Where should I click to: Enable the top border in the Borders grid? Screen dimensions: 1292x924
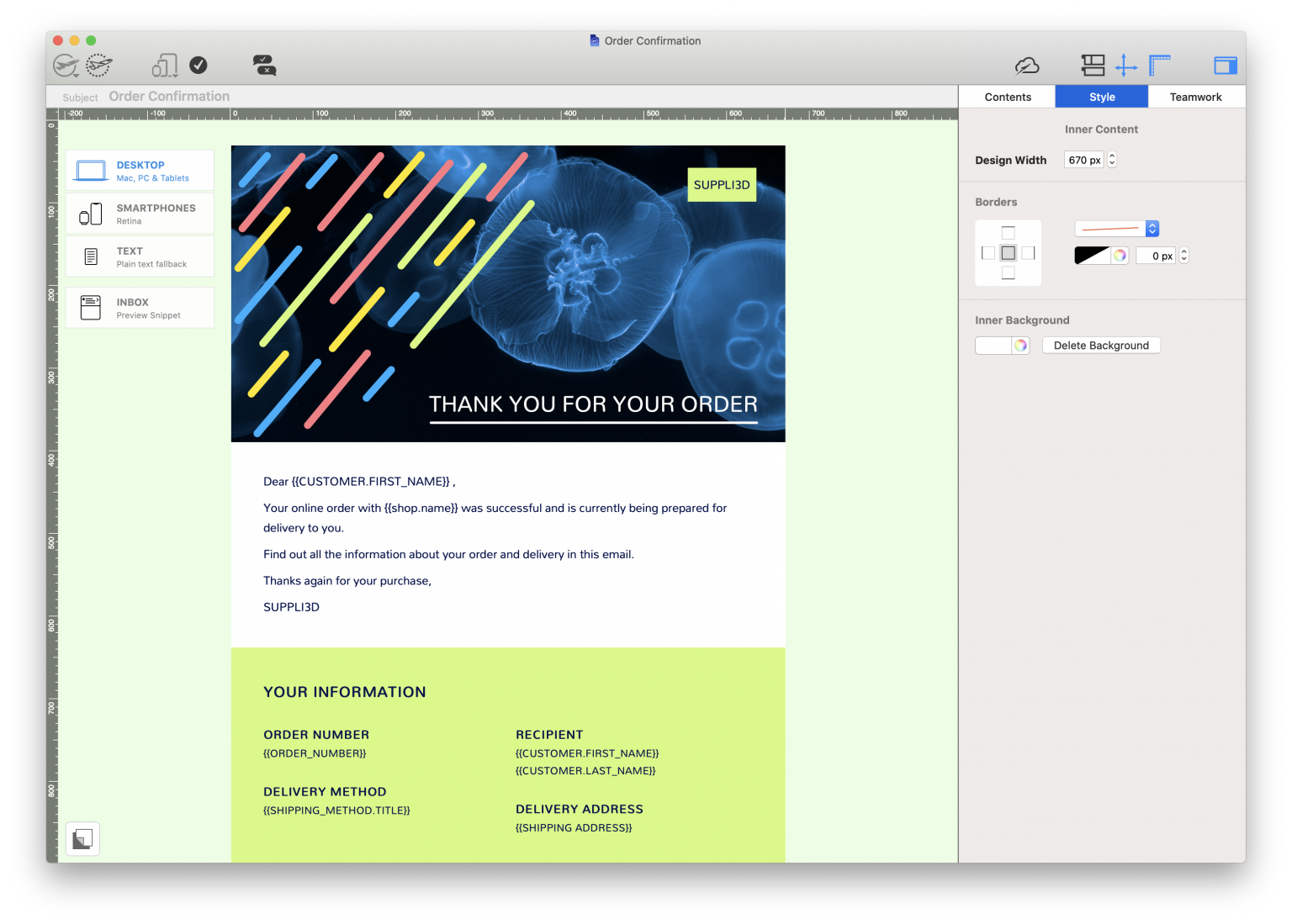pyautogui.click(x=1008, y=232)
